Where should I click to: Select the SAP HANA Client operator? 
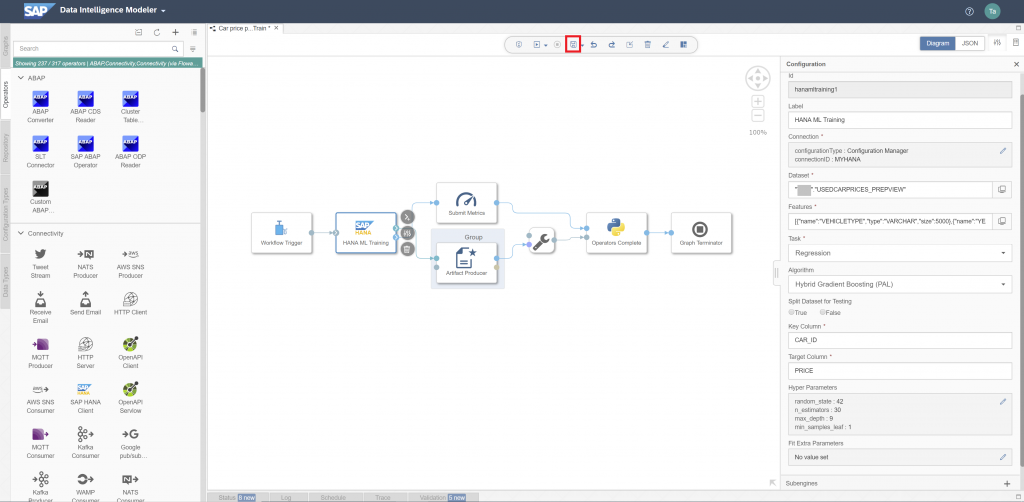click(x=86, y=397)
